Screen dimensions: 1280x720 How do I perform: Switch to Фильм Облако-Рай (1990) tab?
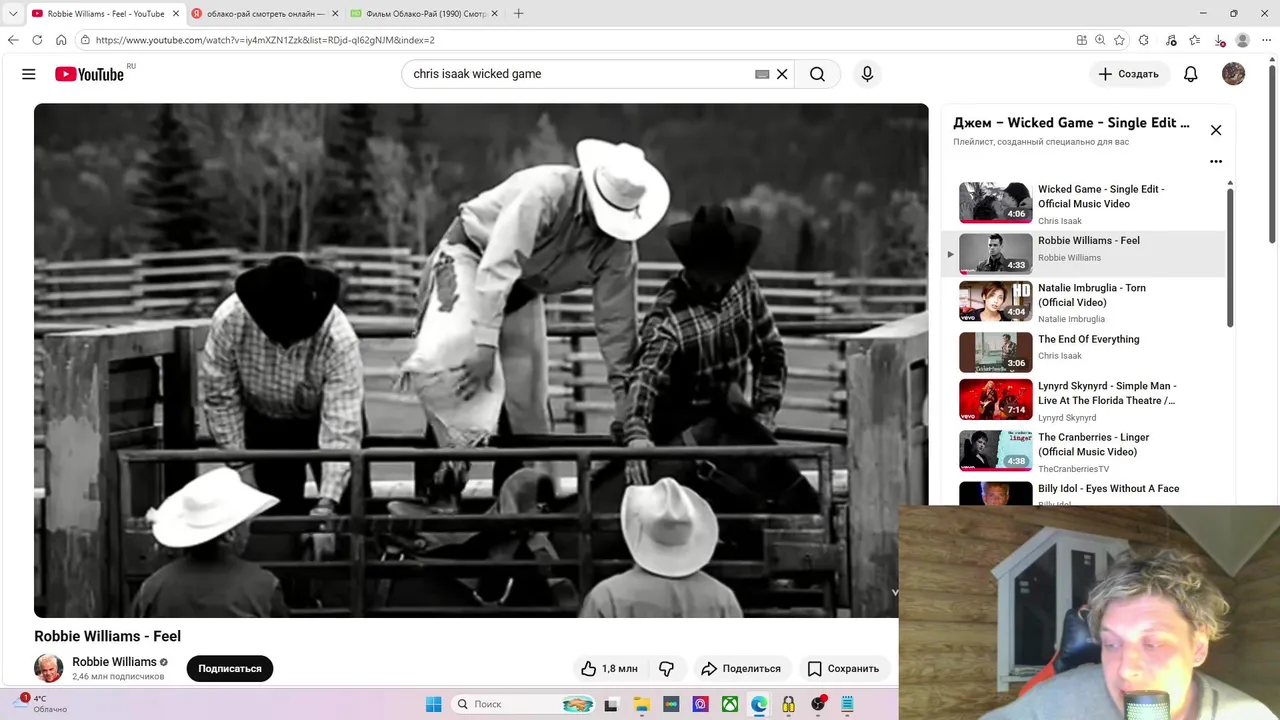point(422,14)
